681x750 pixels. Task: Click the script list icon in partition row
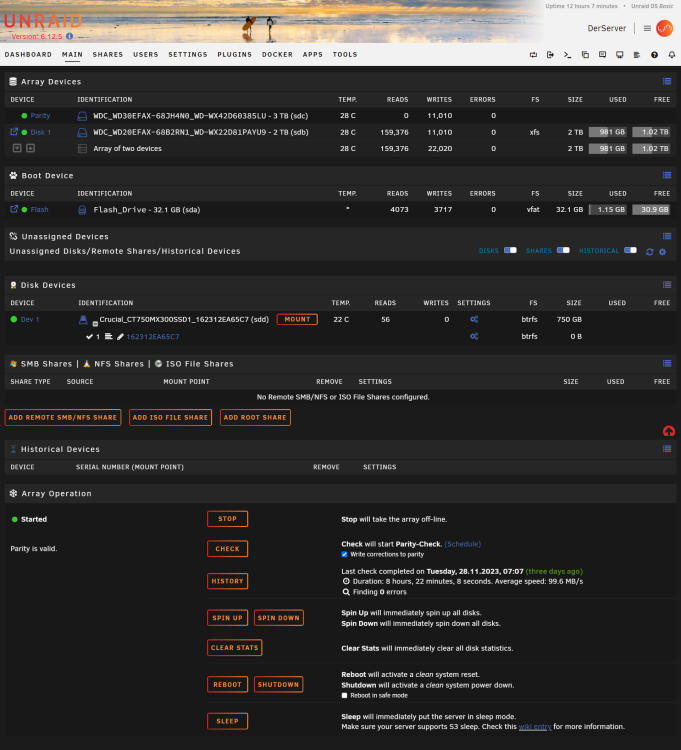109,336
